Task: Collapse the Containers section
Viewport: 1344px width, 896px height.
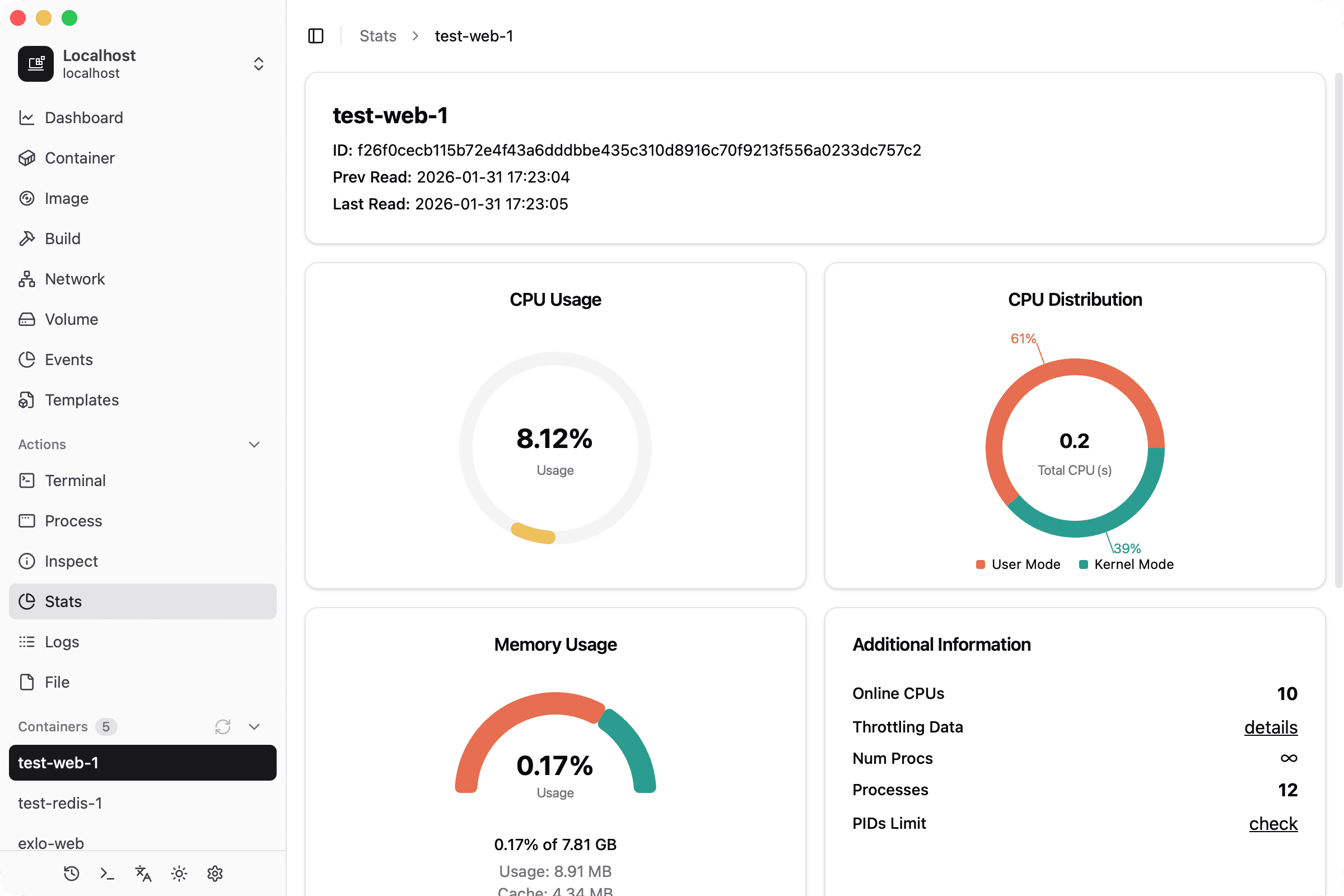Action: [x=254, y=726]
